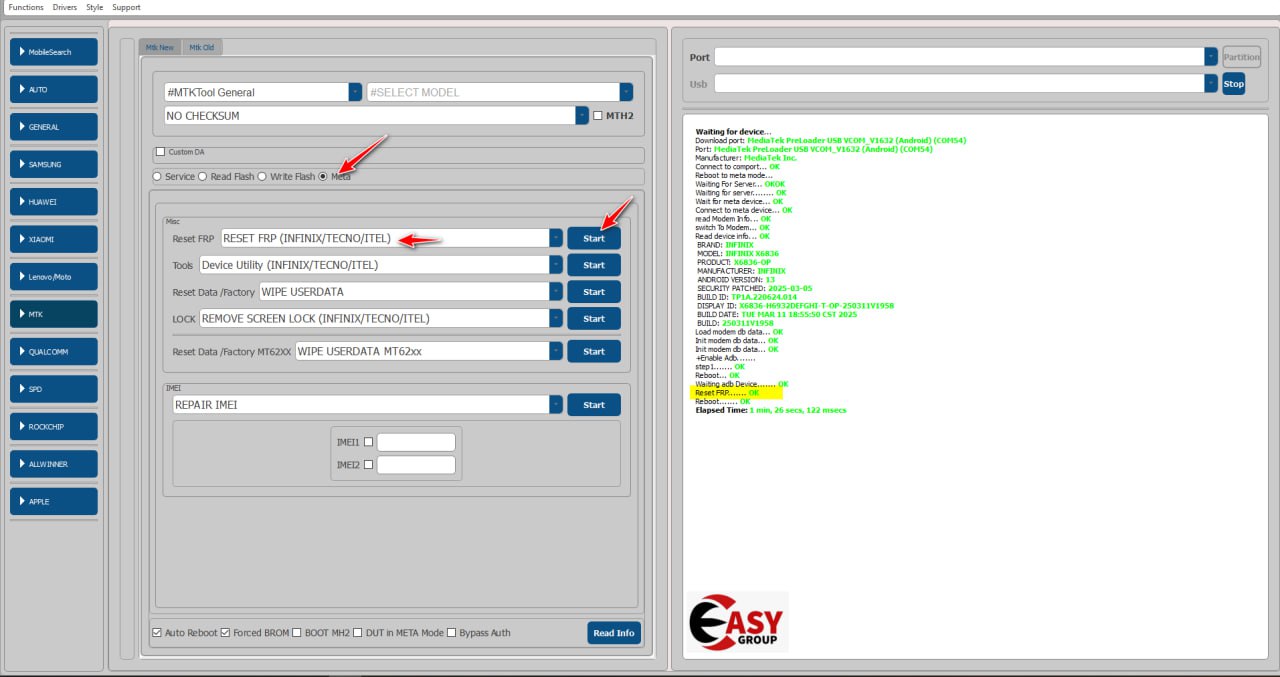
Task: Open the SAMSUNG sidebar module
Action: [x=54, y=164]
